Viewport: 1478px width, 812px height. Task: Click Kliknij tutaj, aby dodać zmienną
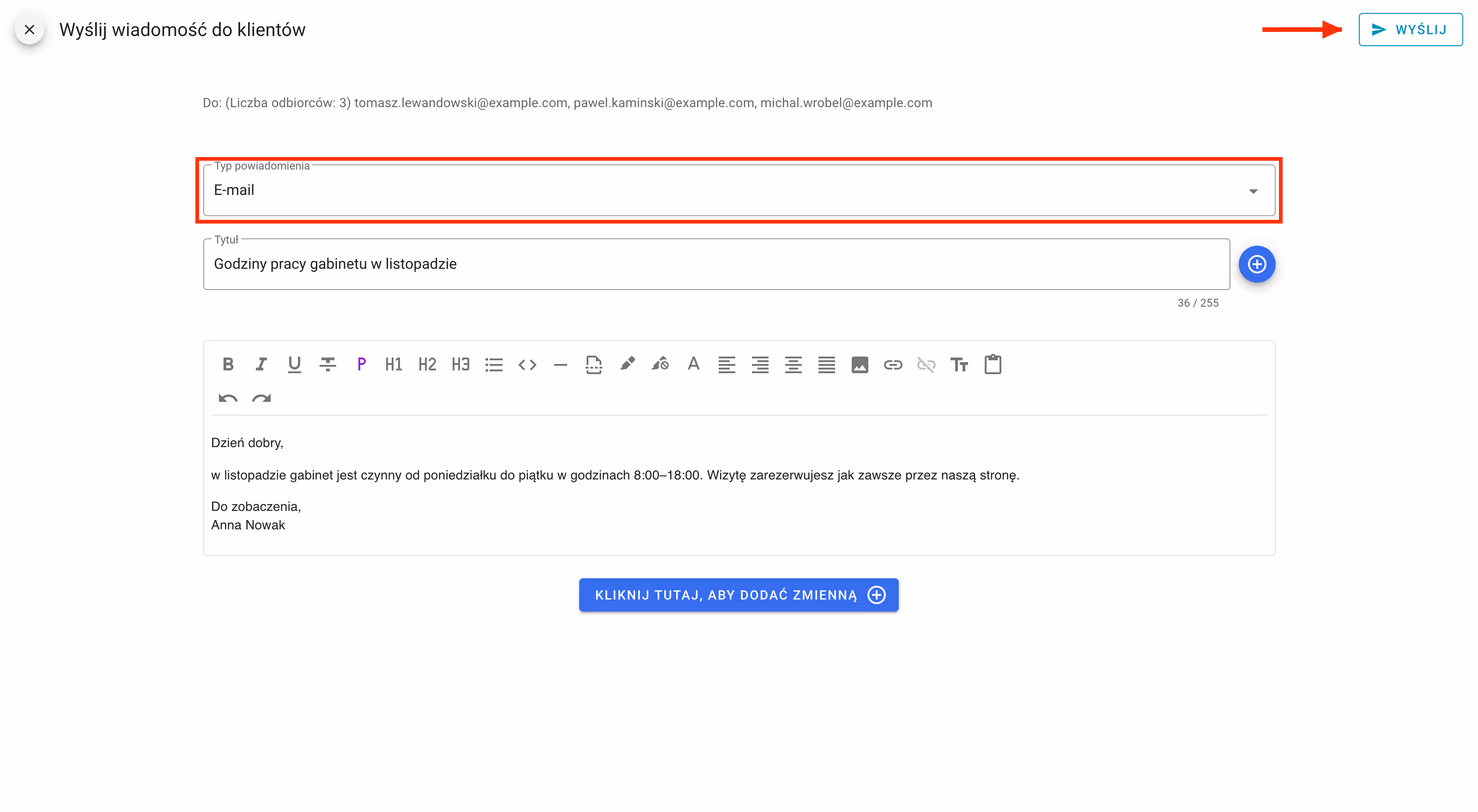pyautogui.click(x=739, y=595)
